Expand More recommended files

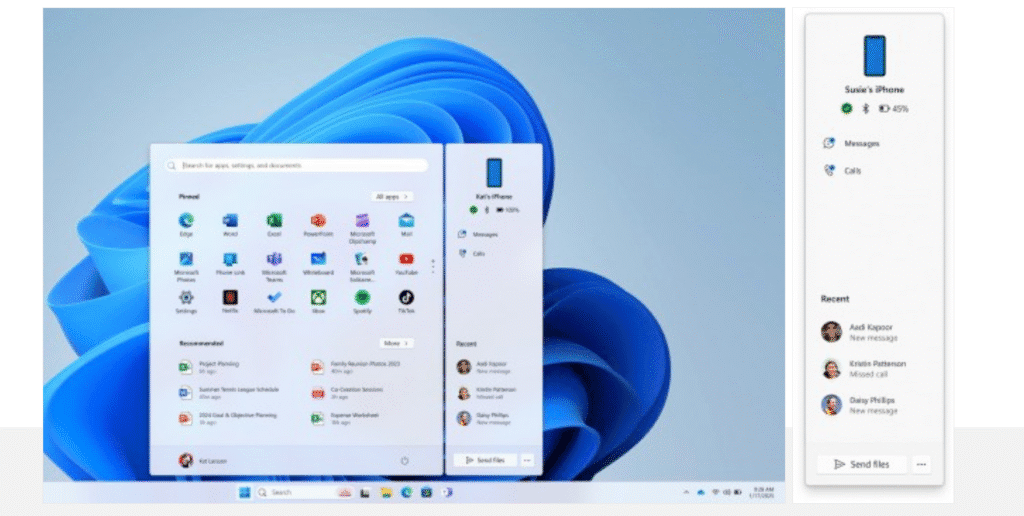[x=395, y=343]
